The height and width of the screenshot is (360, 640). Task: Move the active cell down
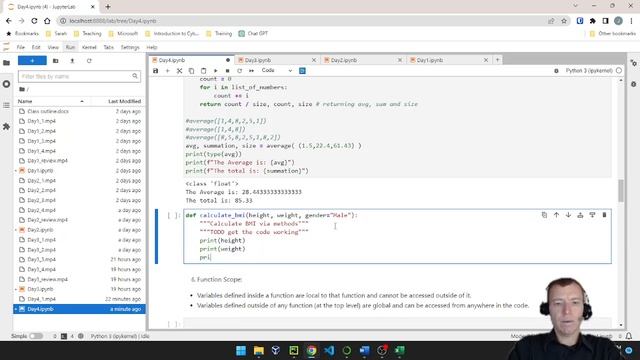(x=568, y=215)
